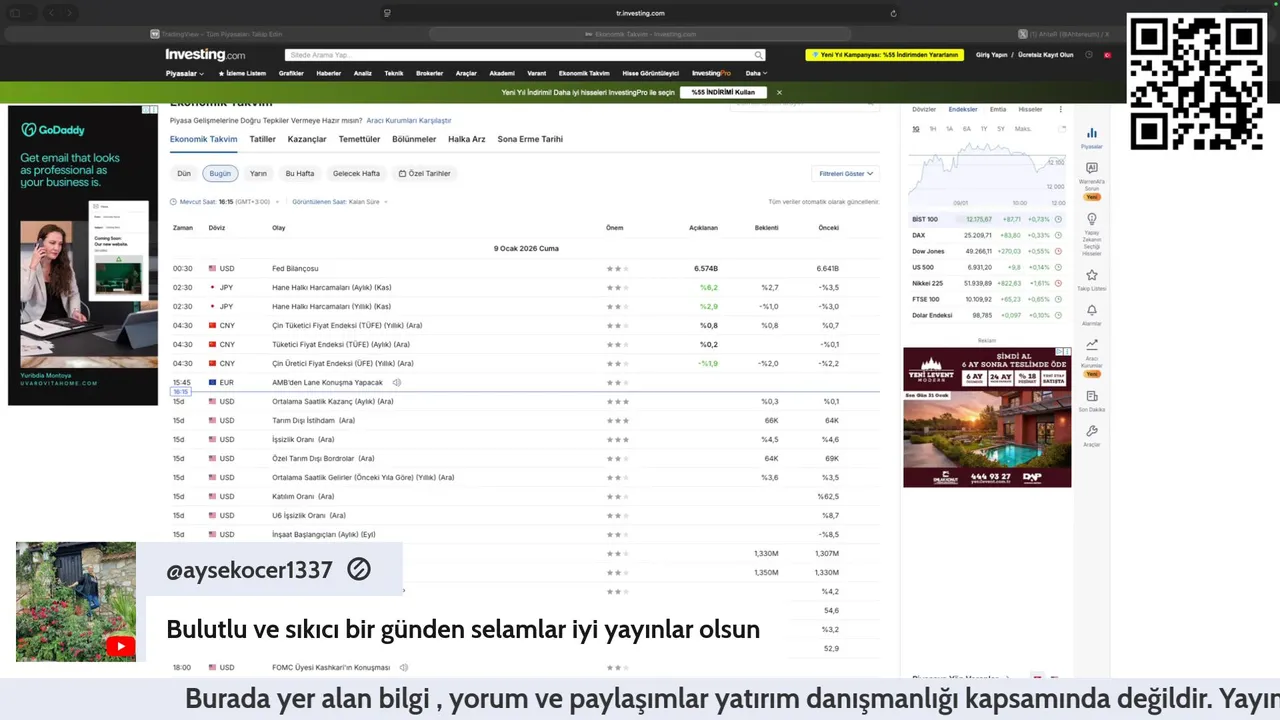Open InvestingPro nav item
Screen dimensions: 1280x720
(712, 73)
